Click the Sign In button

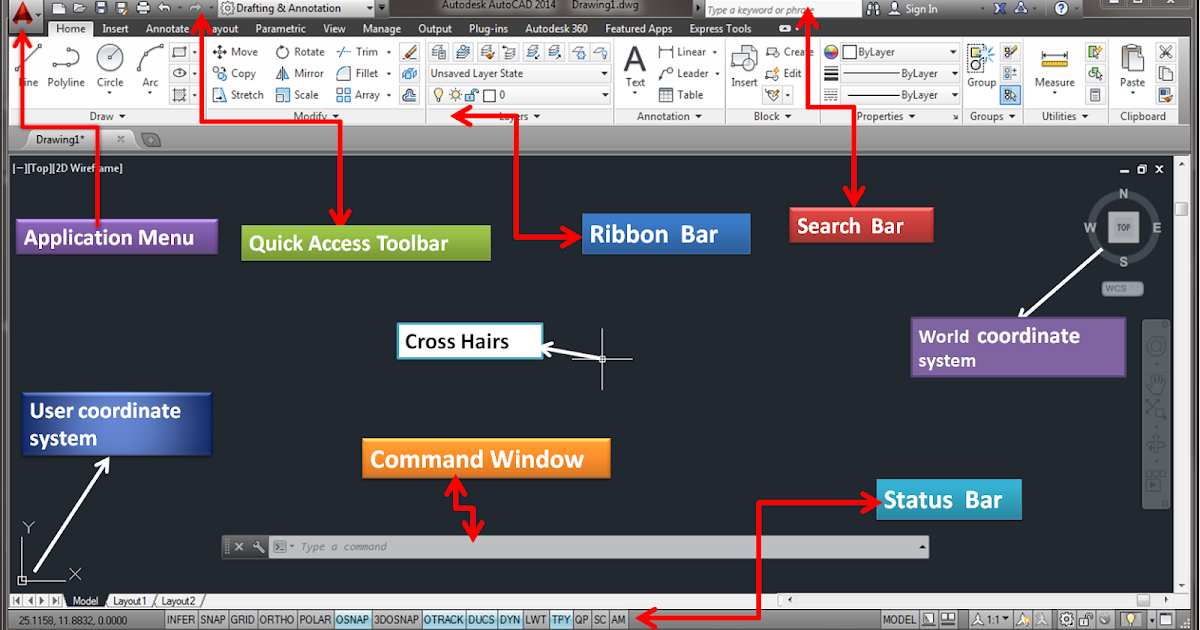[x=914, y=9]
